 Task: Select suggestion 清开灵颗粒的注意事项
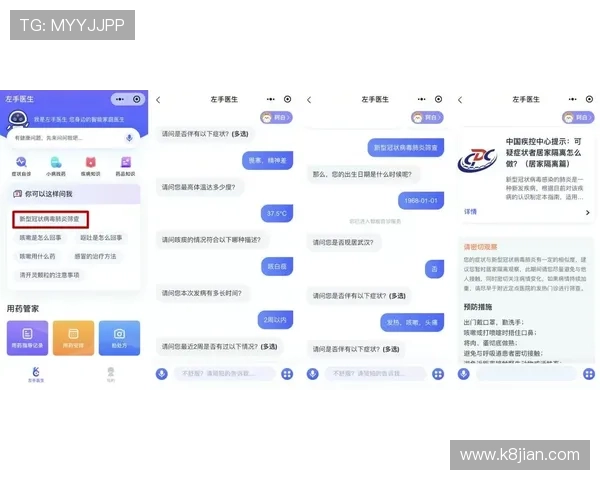click(49, 275)
